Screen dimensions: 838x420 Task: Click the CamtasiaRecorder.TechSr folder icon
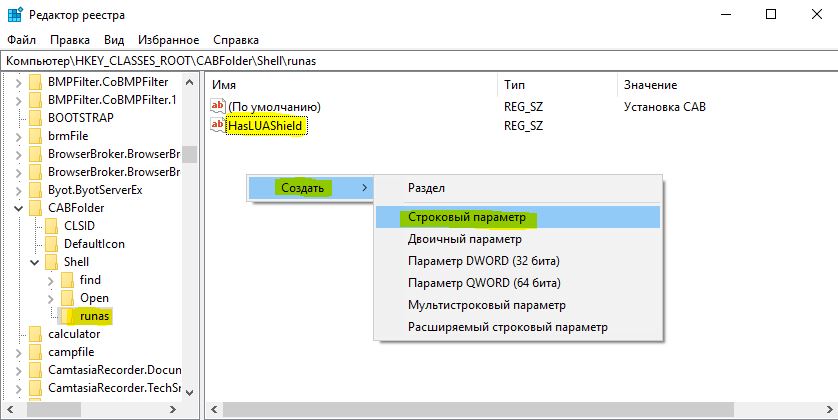[35, 388]
